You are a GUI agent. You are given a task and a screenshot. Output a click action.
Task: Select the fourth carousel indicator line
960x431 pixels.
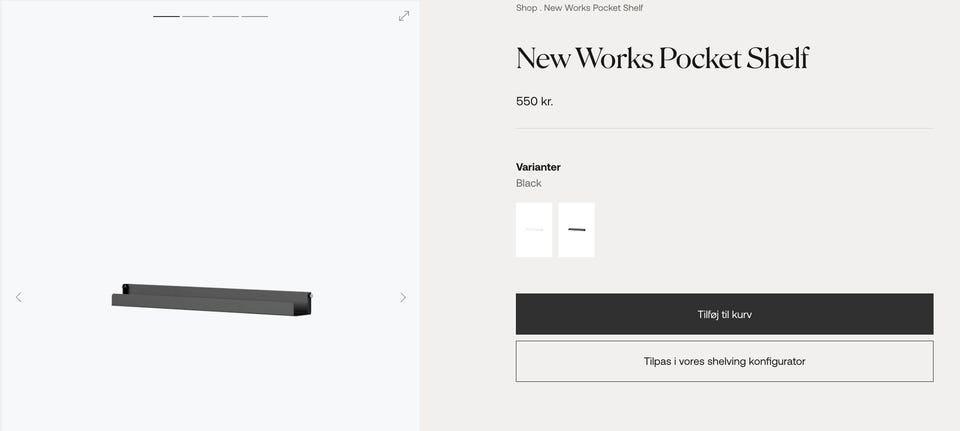click(x=255, y=16)
